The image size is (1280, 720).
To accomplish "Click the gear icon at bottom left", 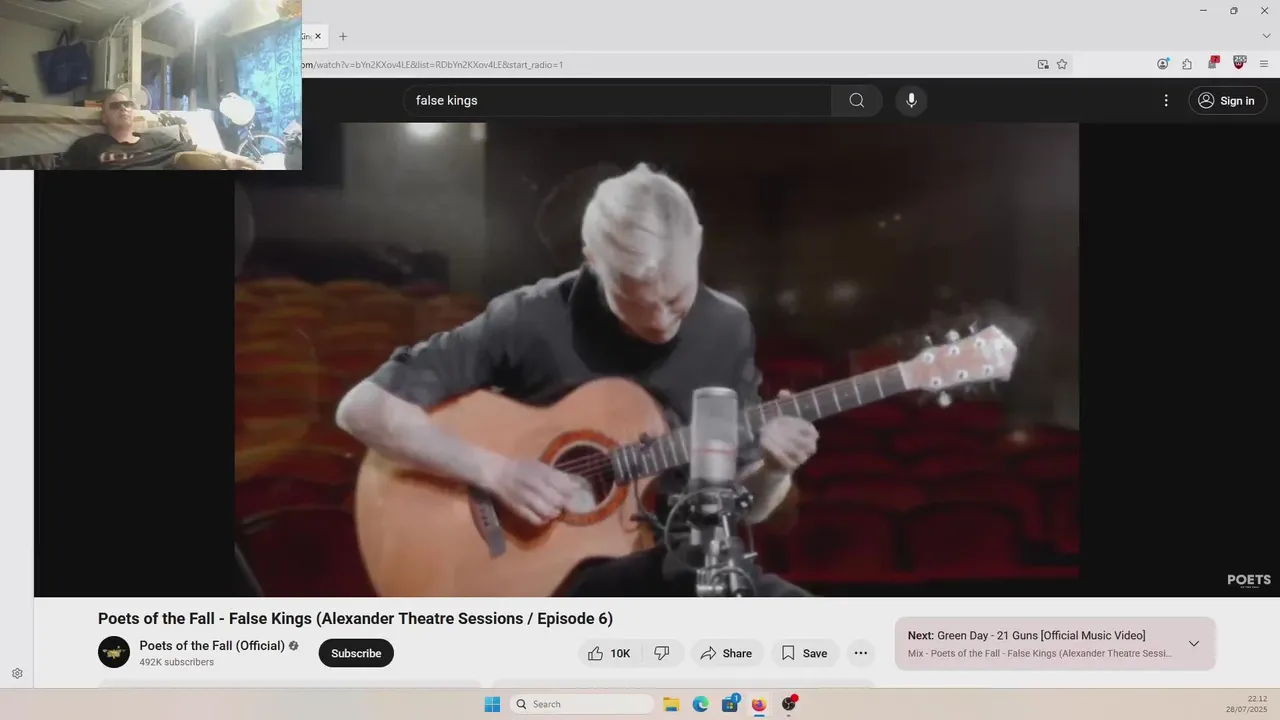I will click(17, 674).
